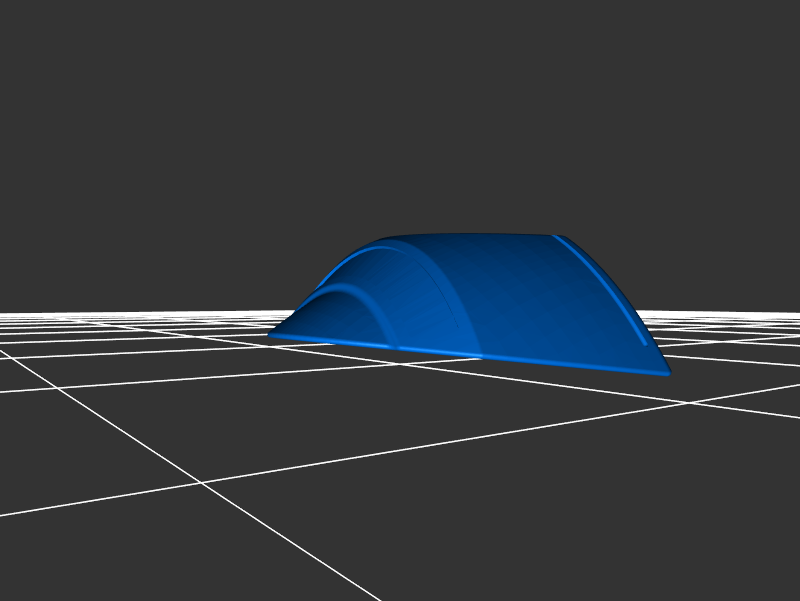Viewport: 800px width, 601px height.
Task: Click the model's pointed right bottom corner
Action: click(x=667, y=373)
